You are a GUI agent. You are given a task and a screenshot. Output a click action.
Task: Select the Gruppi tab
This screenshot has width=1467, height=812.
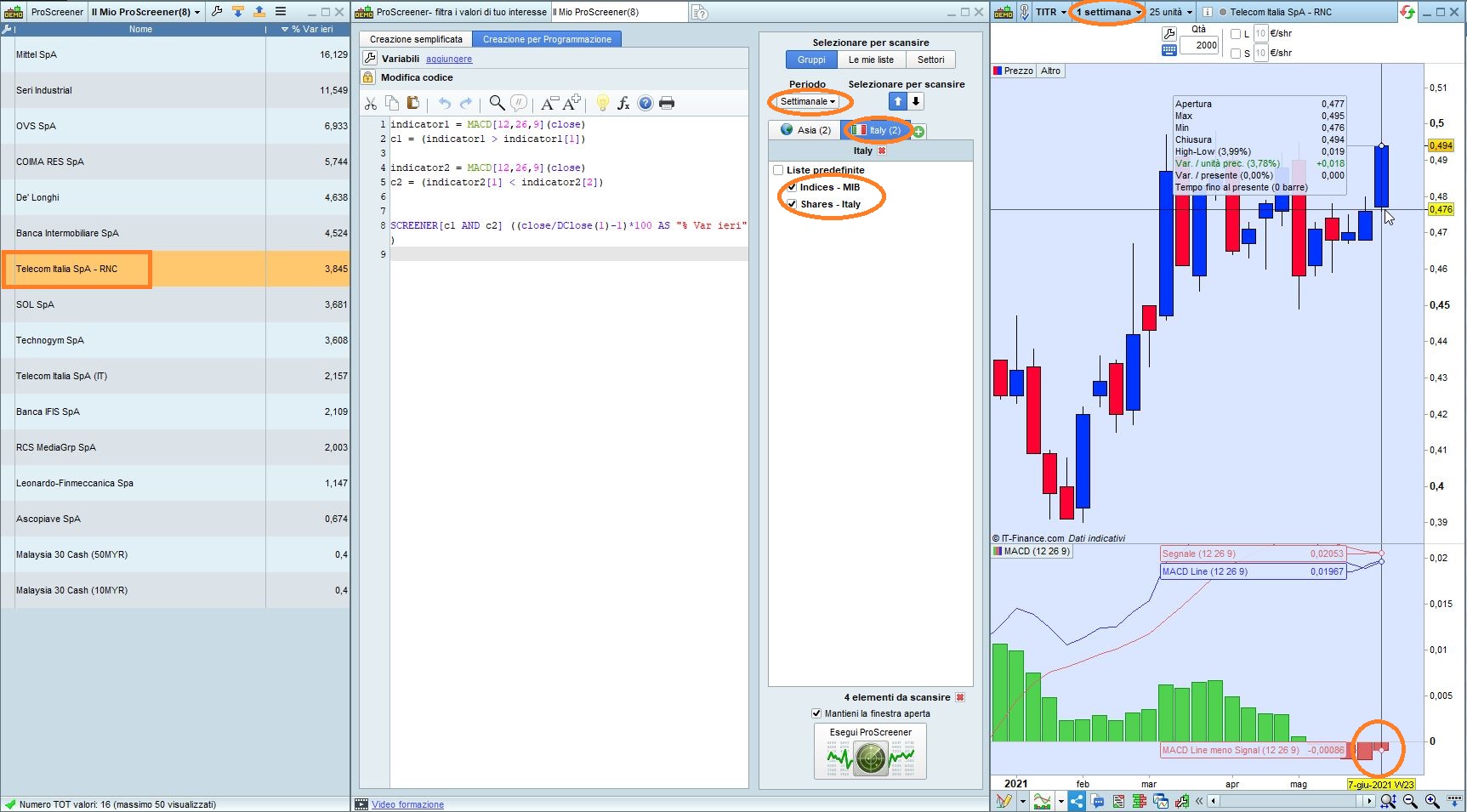tap(811, 60)
